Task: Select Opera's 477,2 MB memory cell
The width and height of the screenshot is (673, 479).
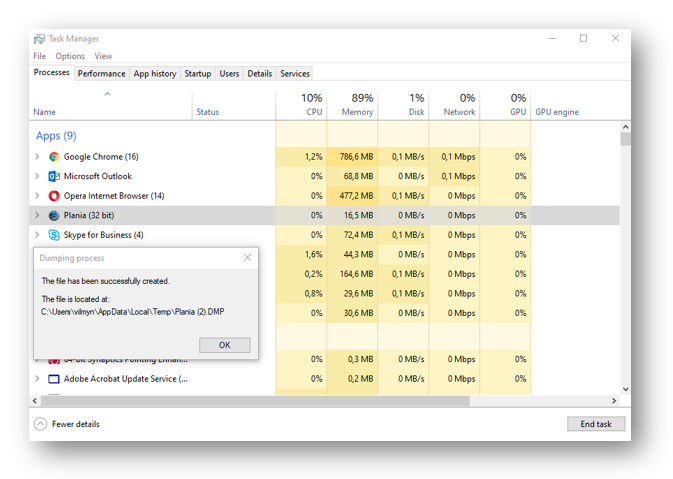Action: pyautogui.click(x=352, y=196)
